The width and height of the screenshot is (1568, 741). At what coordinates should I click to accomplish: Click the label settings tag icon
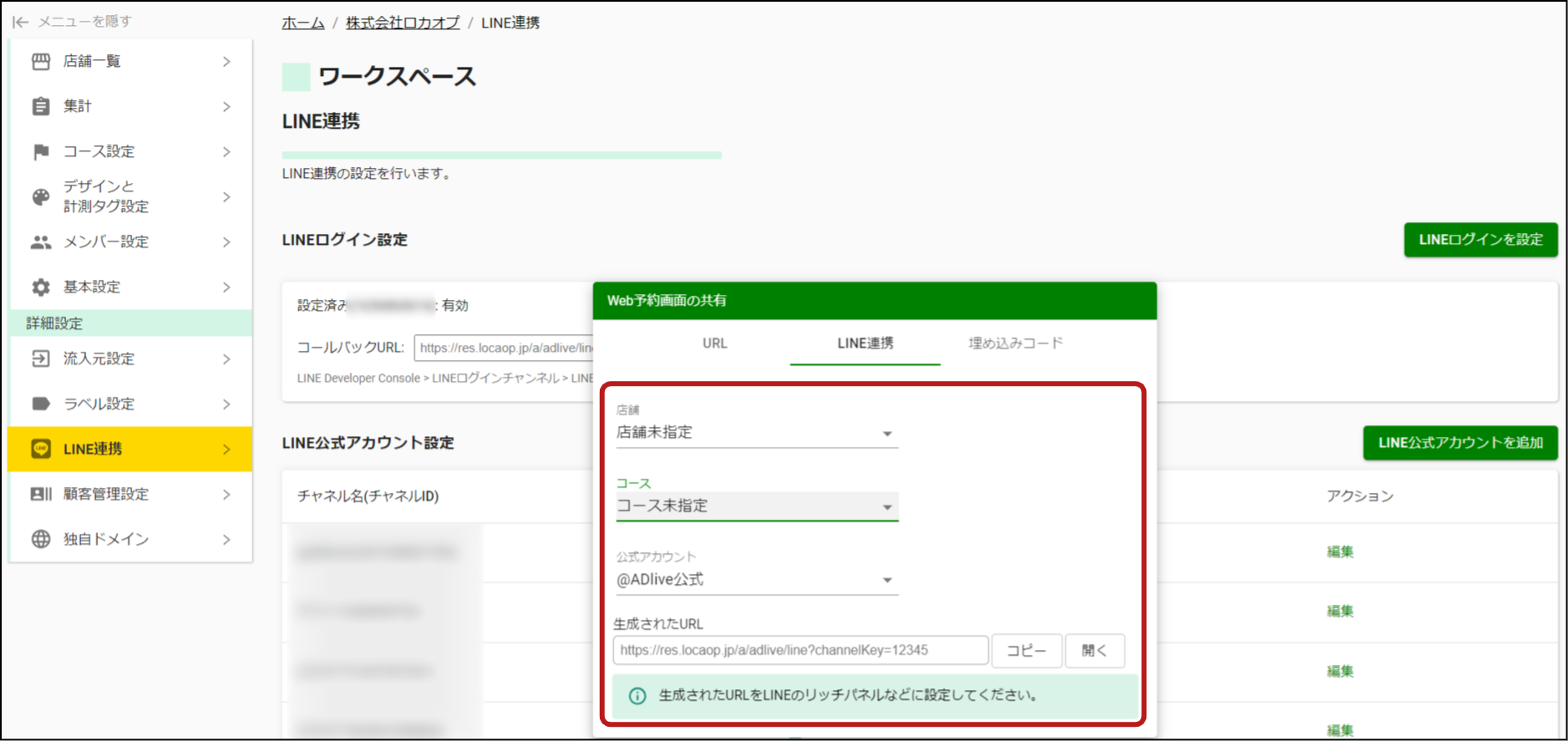click(x=41, y=403)
